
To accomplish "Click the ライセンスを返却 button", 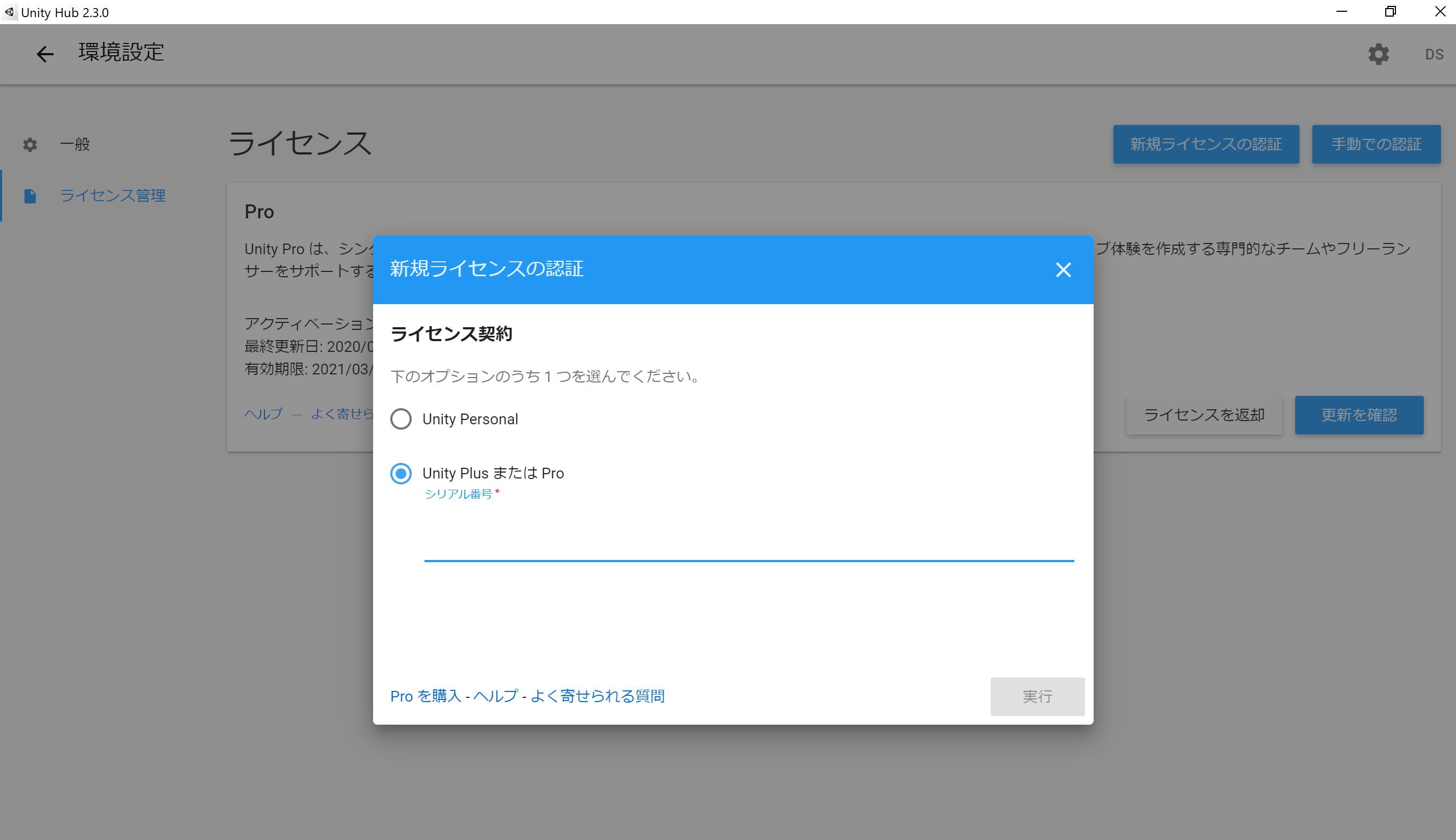I will click(1204, 415).
